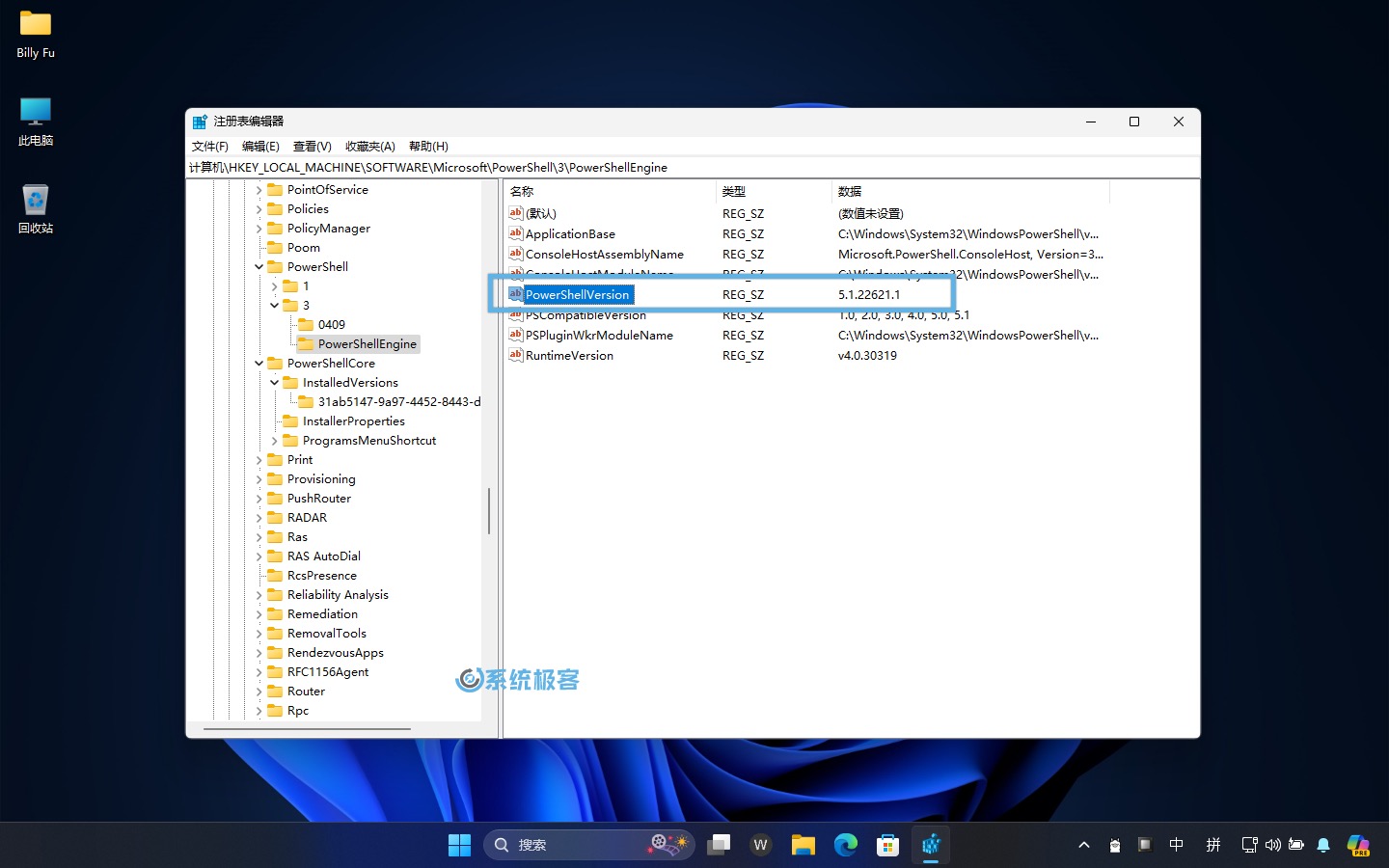Image resolution: width=1389 pixels, height=868 pixels.
Task: Click the taskbar volume icon
Action: 1273,845
